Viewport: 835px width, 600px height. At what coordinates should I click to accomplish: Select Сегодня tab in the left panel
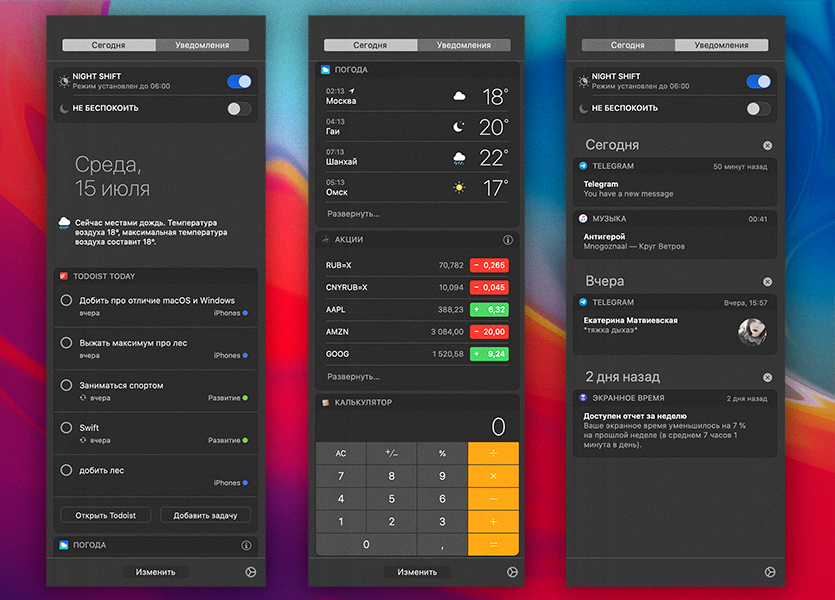pyautogui.click(x=109, y=45)
